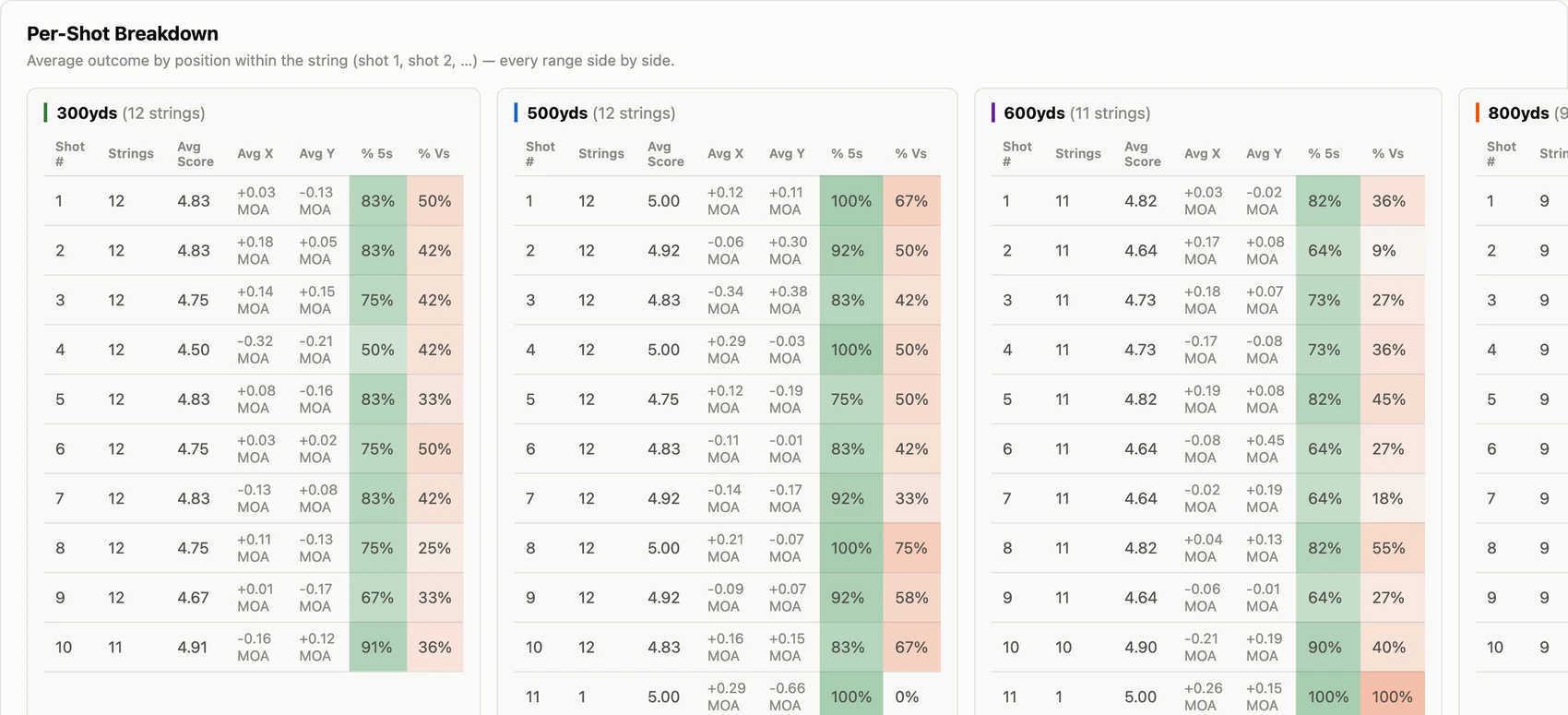Click % Vs column header in 600yds
This screenshot has height=715, width=1568.
click(1387, 154)
